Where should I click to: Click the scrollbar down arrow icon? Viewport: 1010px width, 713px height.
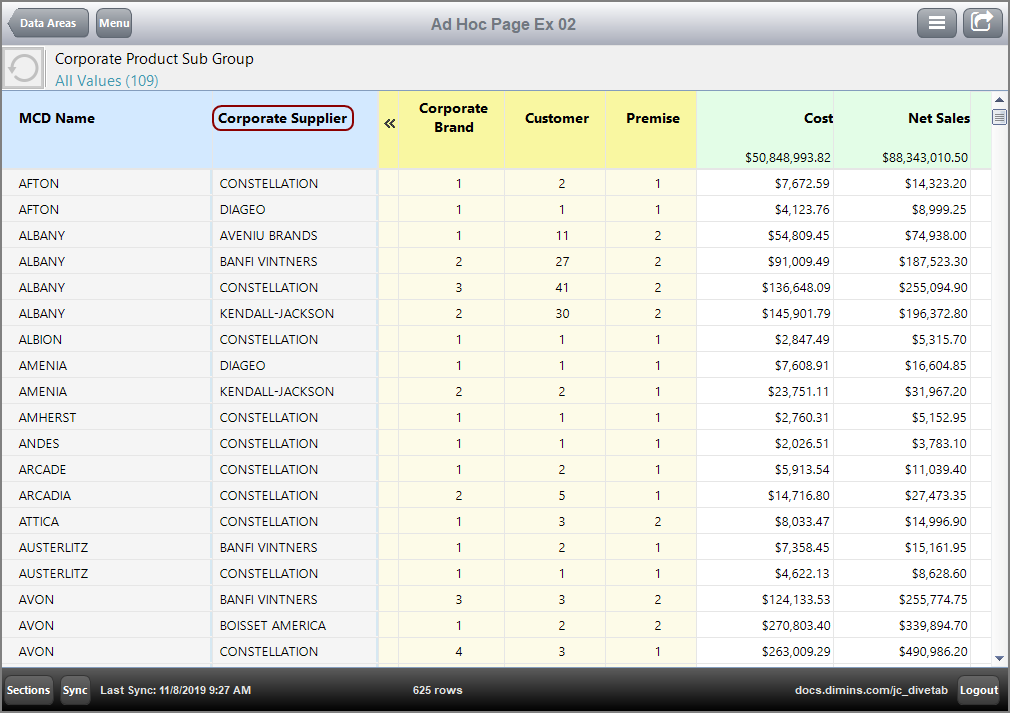(1000, 658)
